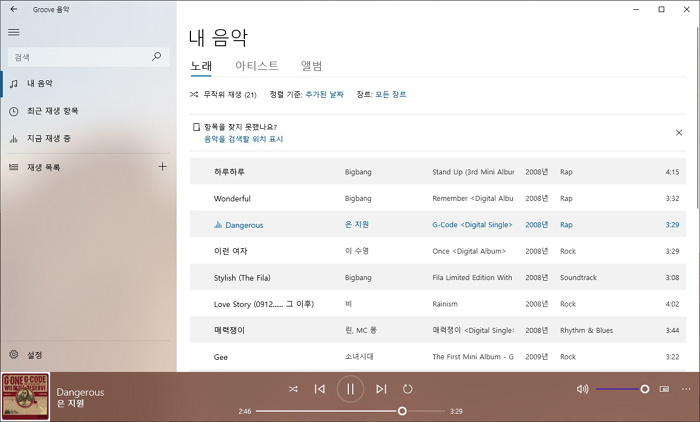Focus the 검색 search field
700x422 pixels.
(x=88, y=57)
